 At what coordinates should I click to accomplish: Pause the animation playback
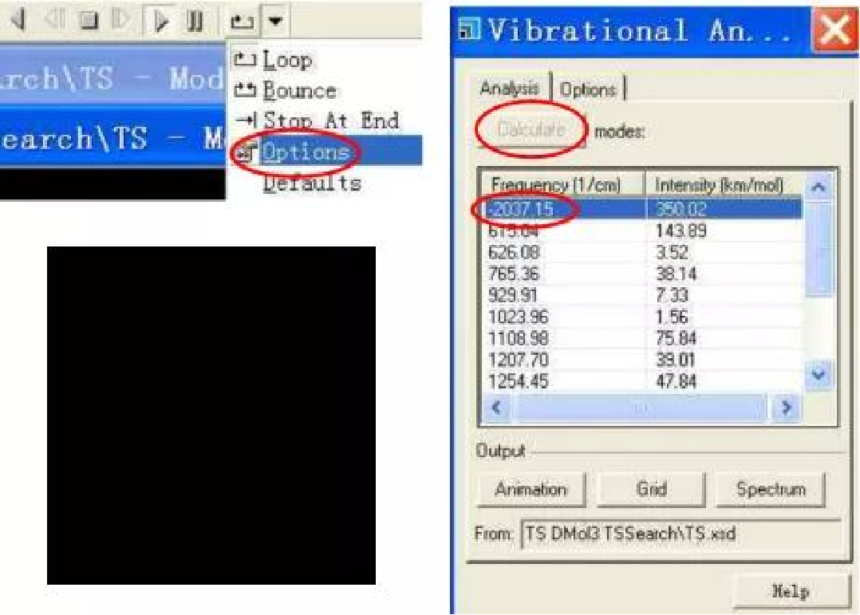(195, 21)
